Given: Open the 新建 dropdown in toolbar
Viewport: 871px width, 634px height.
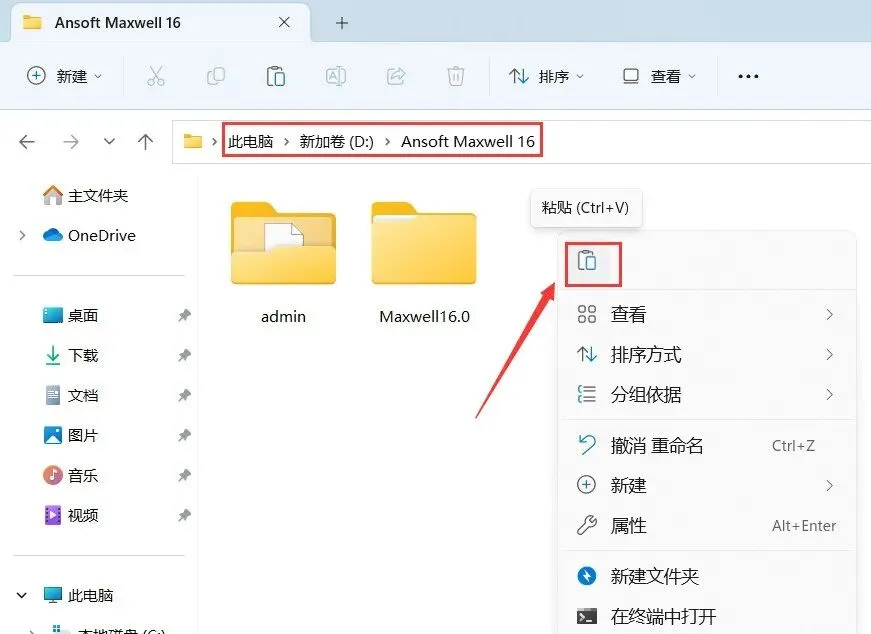Looking at the screenshot, I should click(x=64, y=76).
